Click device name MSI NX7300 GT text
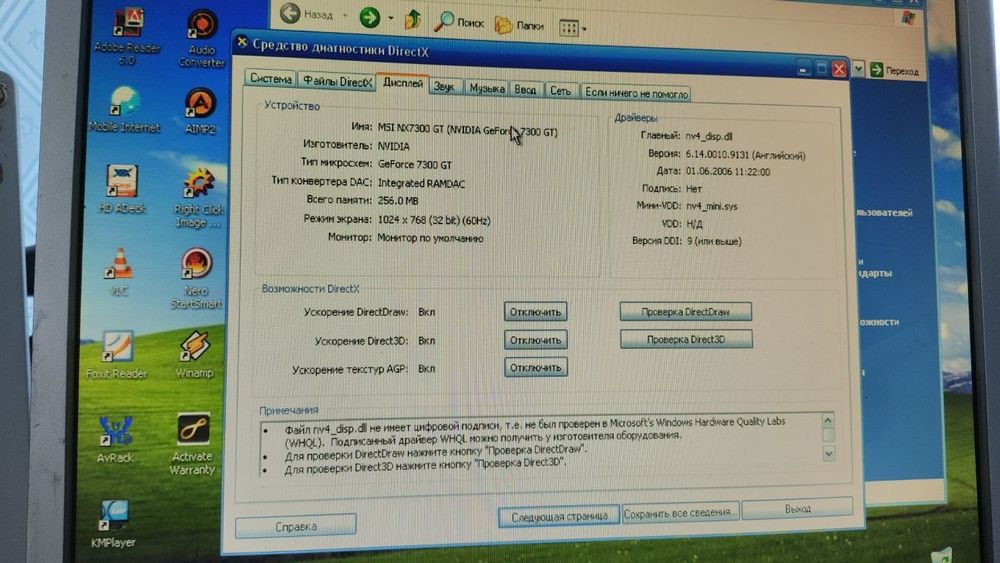1000x563 pixels. (x=467, y=130)
